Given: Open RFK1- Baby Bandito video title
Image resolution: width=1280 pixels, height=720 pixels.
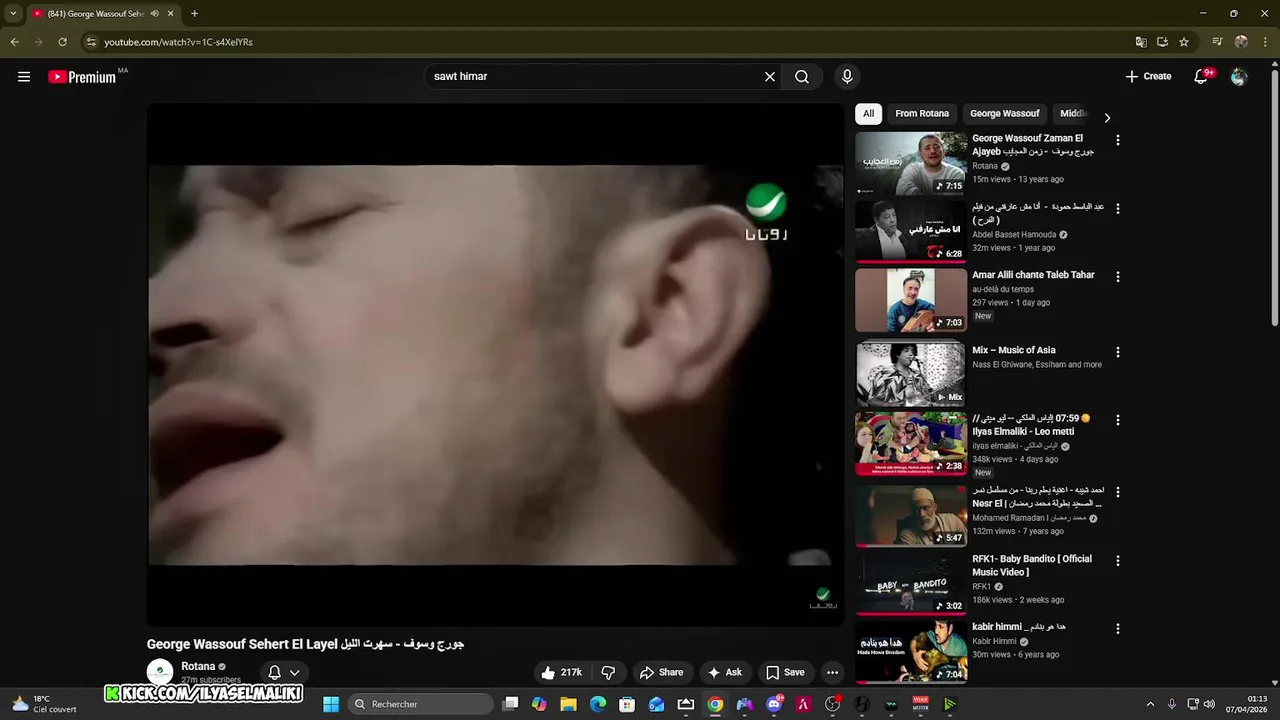Looking at the screenshot, I should (x=1032, y=566).
